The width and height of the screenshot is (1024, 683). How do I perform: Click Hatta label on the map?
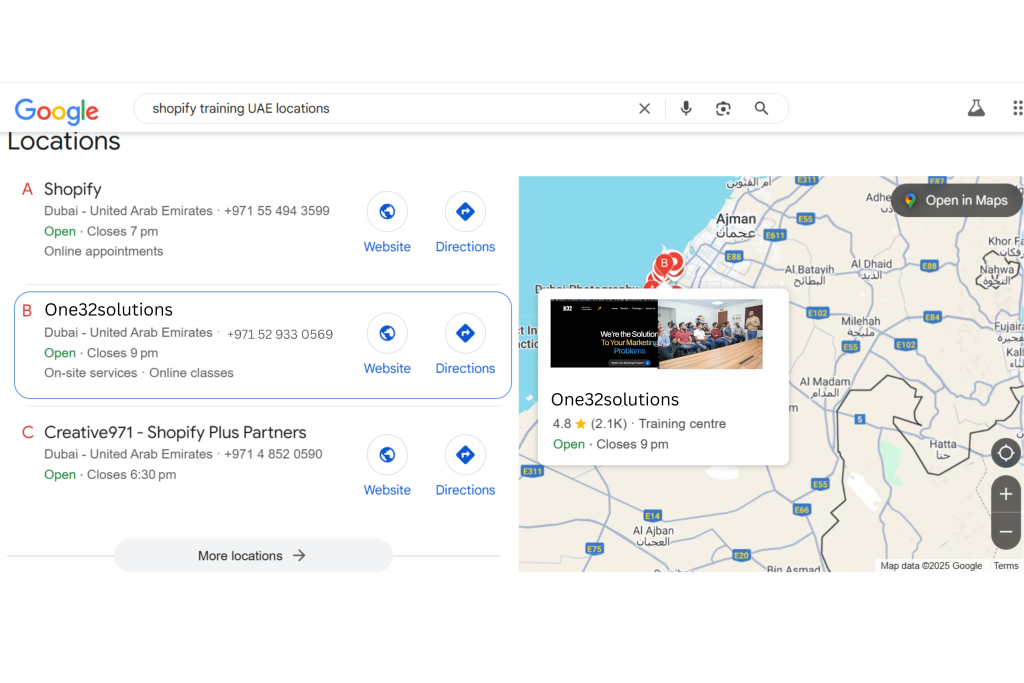942,444
